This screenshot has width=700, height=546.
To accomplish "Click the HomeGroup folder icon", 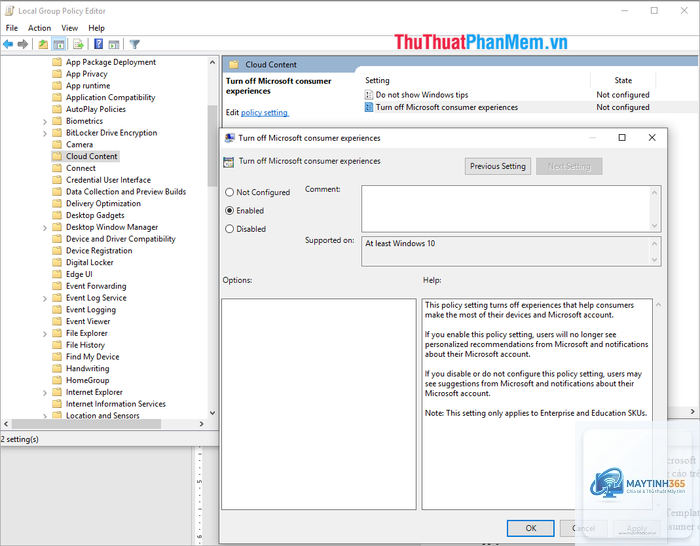I will click(x=57, y=380).
